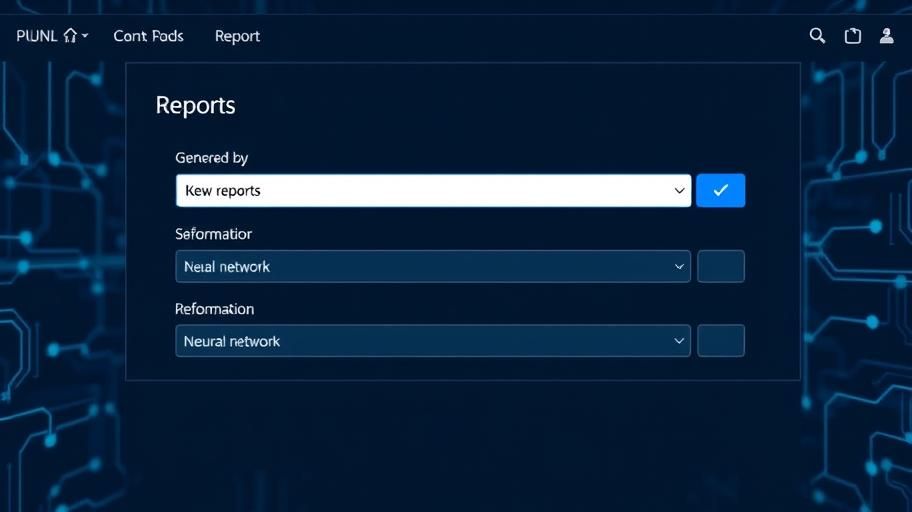Check the empty box next to Reformation dropdown

point(720,341)
